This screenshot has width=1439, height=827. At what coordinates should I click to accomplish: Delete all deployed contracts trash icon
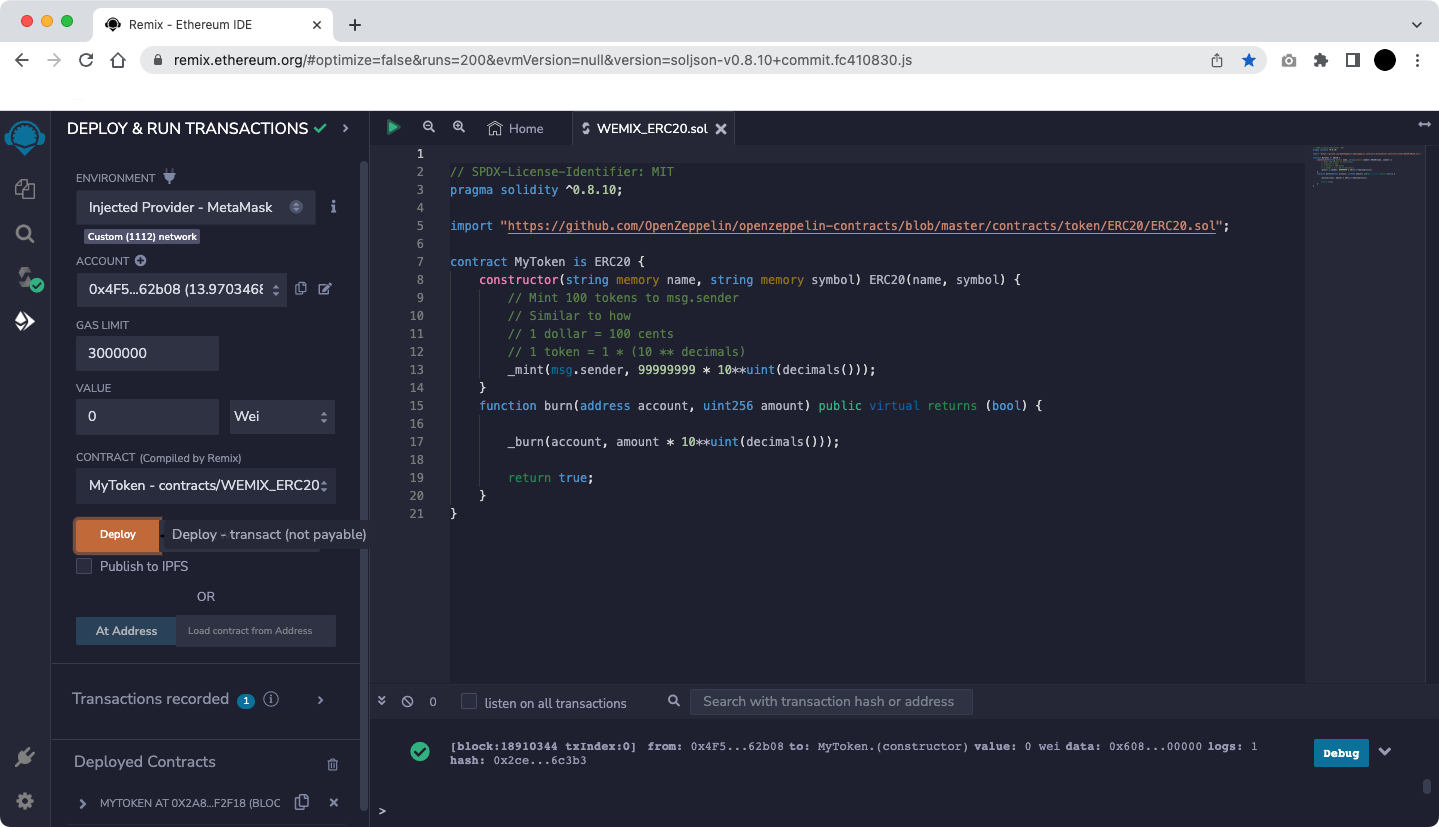[x=333, y=764]
